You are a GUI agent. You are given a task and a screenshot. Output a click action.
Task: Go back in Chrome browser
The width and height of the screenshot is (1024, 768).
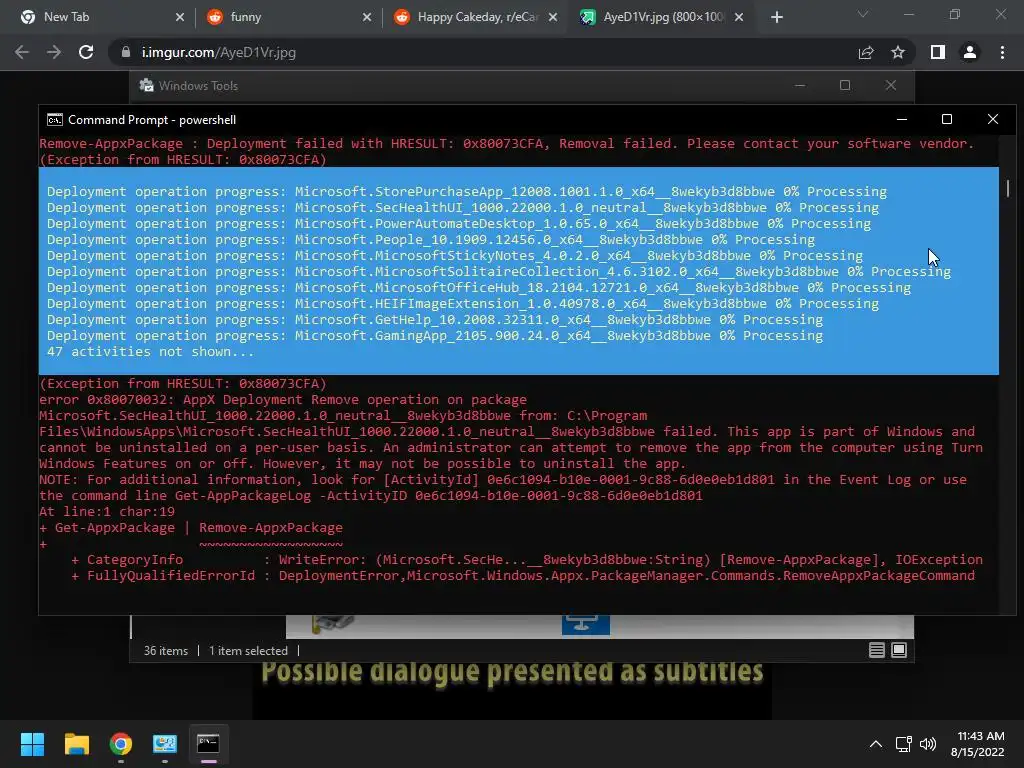pos(22,52)
